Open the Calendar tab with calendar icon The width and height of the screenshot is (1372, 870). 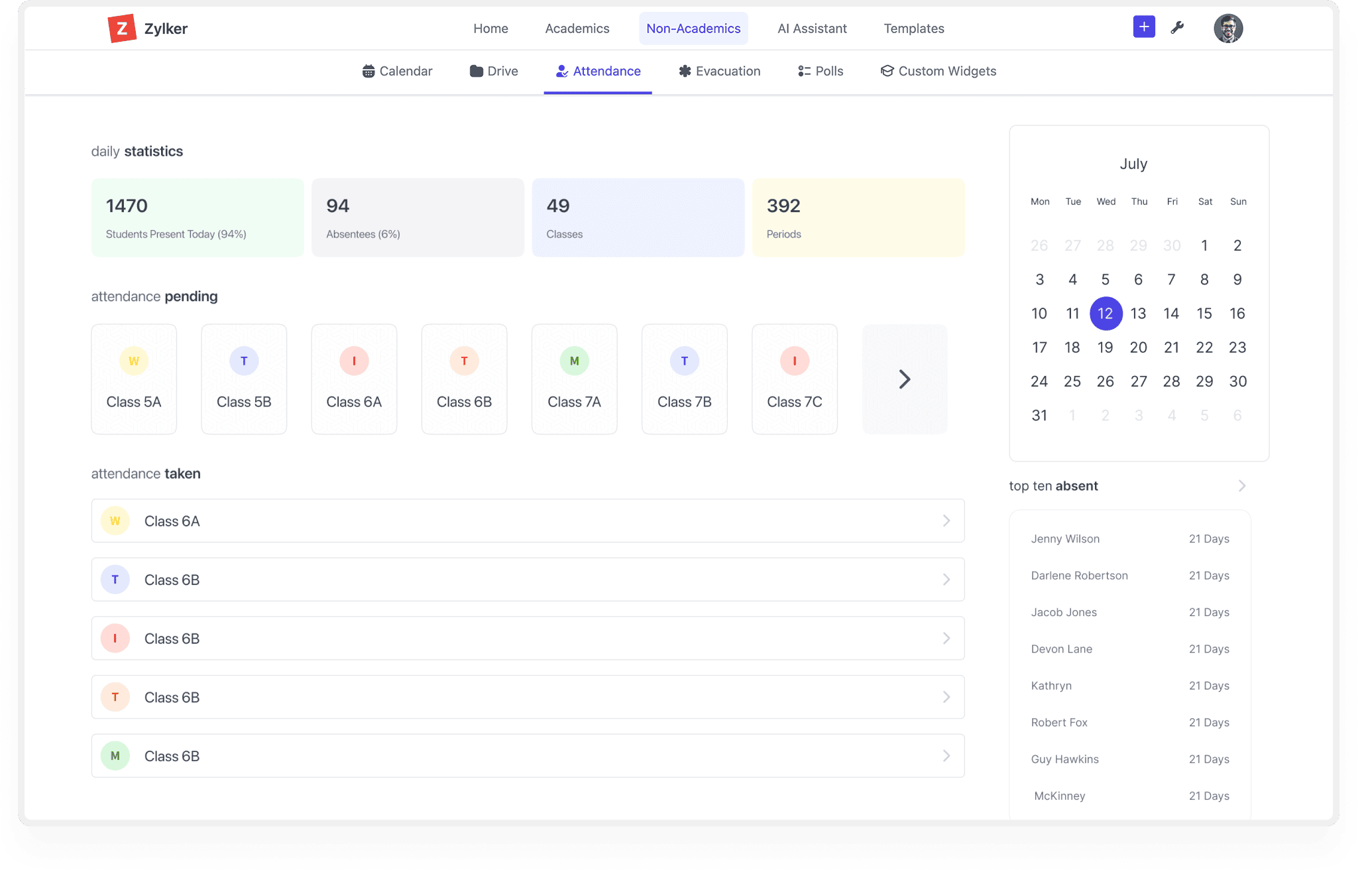397,71
